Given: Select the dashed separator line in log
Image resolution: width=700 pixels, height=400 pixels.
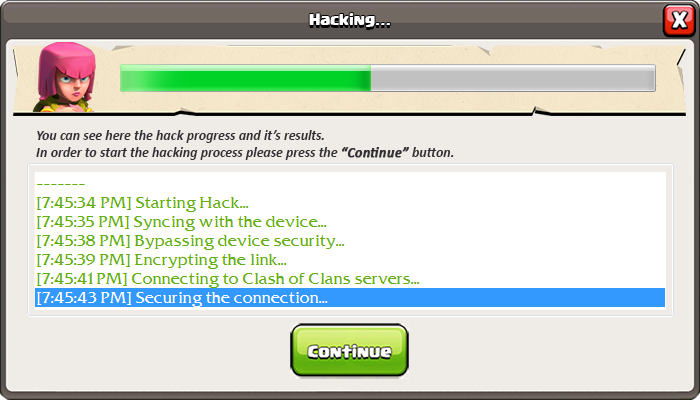Looking at the screenshot, I should [61, 184].
